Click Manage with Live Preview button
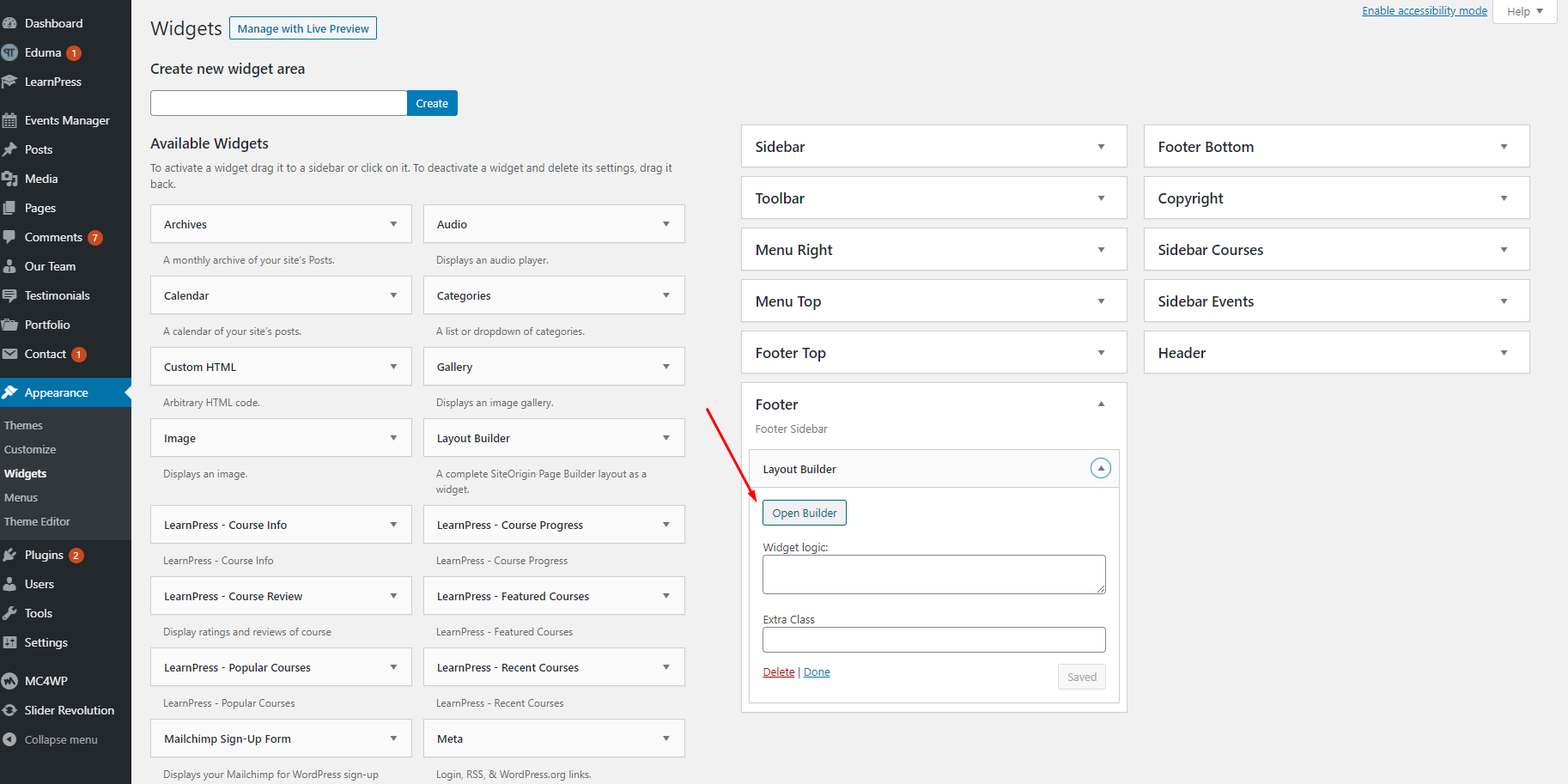 [x=303, y=28]
